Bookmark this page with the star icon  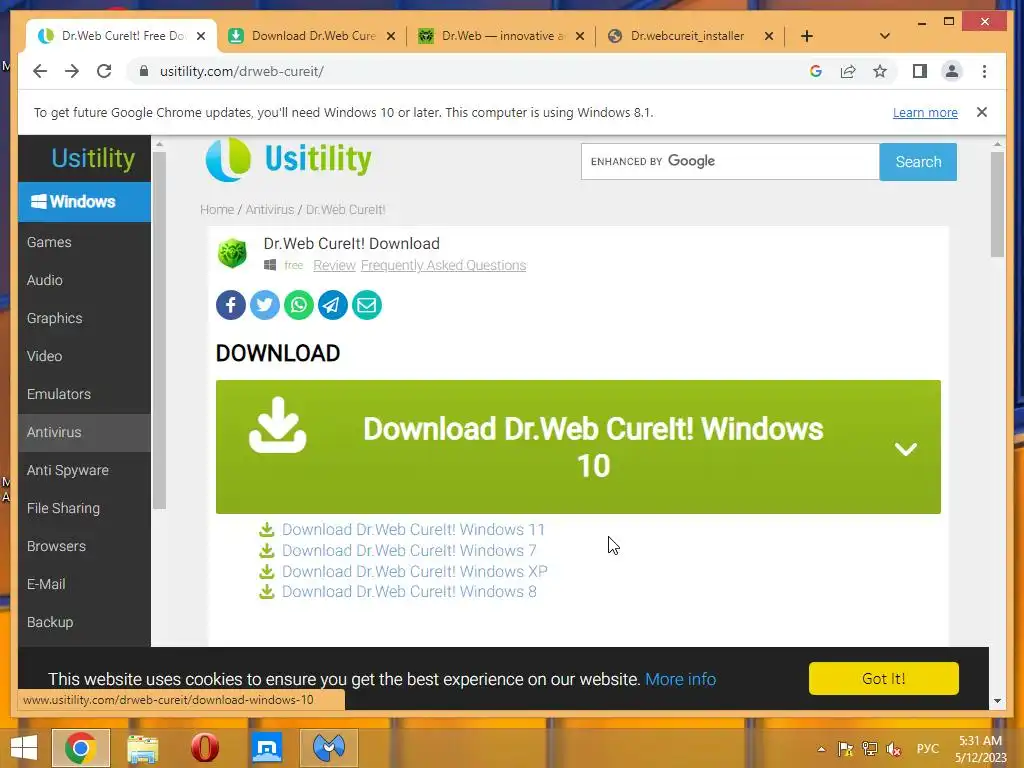880,71
